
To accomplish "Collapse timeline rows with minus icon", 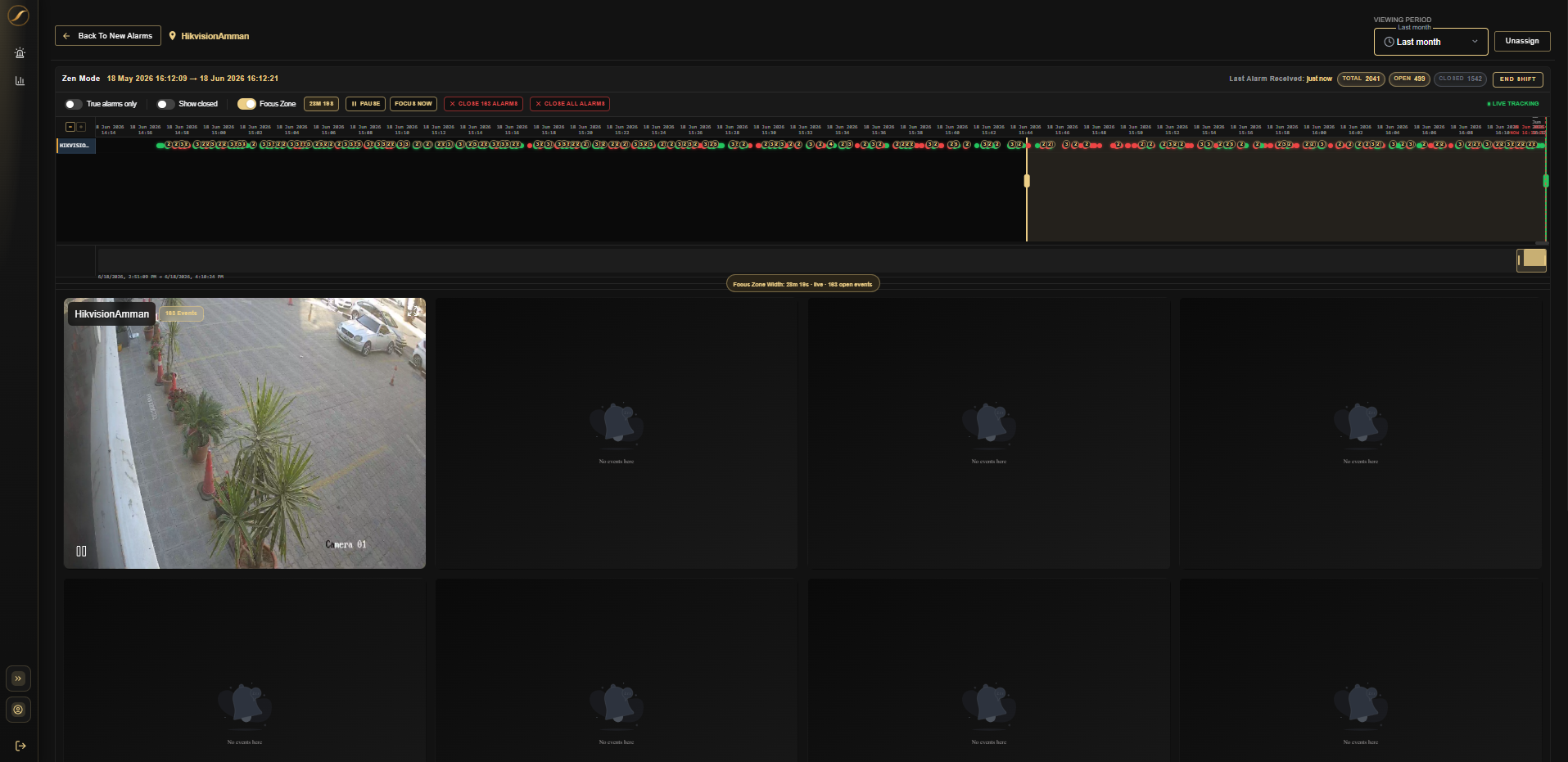I will (x=70, y=127).
